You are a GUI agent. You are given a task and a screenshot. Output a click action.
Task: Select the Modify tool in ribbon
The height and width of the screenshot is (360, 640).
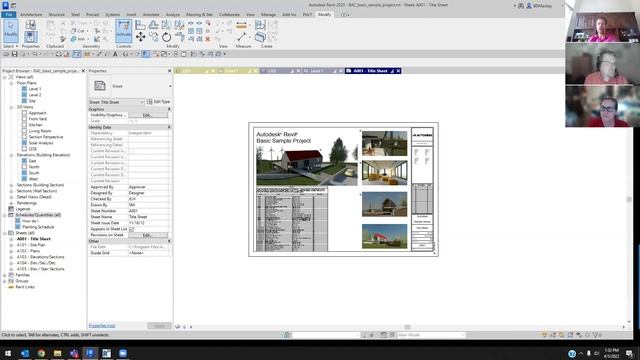(11, 31)
